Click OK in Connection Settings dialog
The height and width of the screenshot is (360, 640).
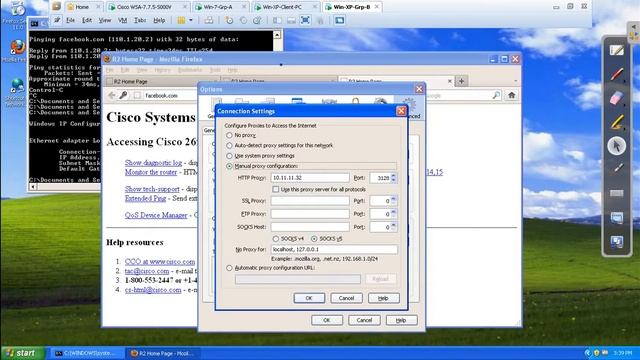click(x=309, y=298)
